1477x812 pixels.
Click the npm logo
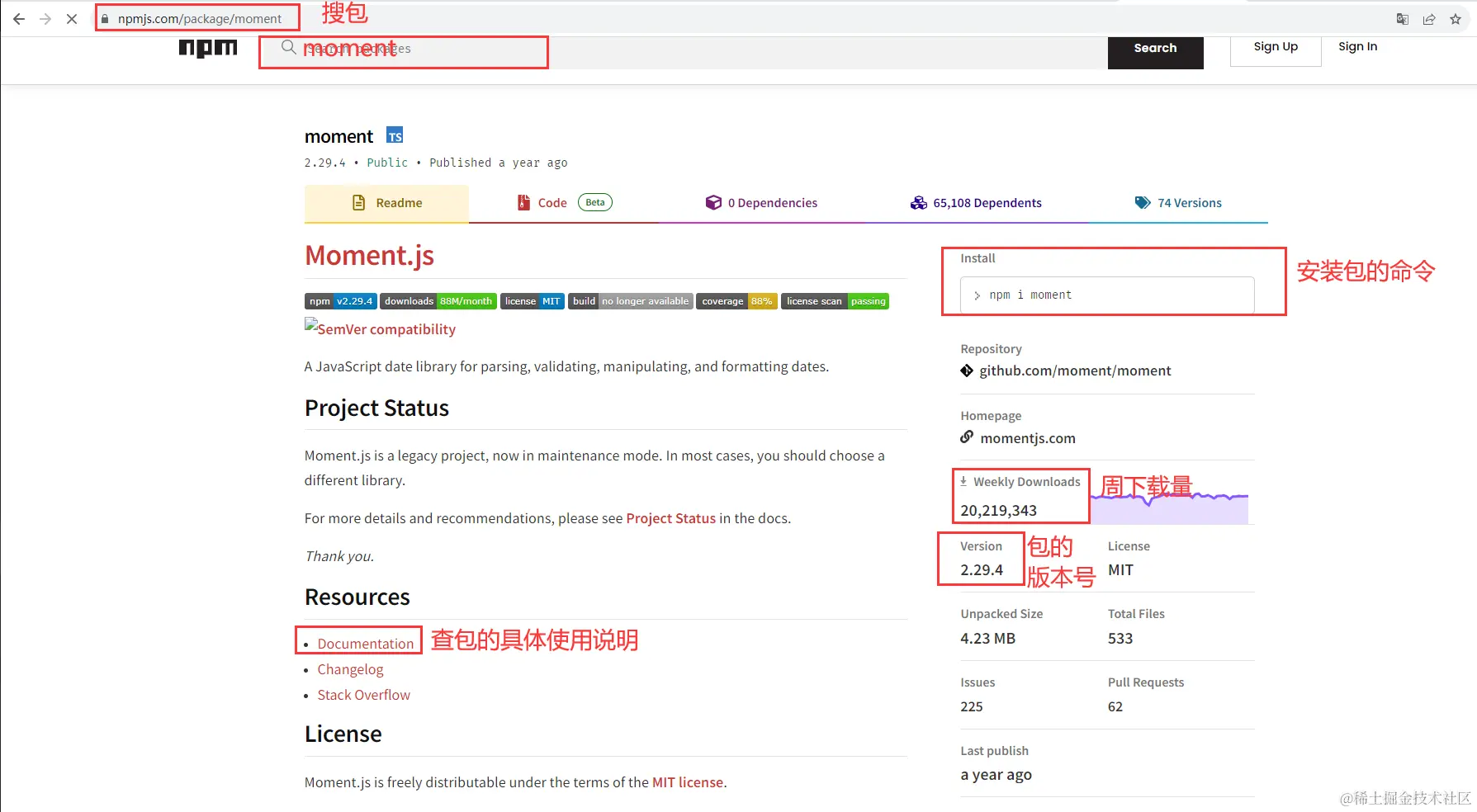click(208, 48)
